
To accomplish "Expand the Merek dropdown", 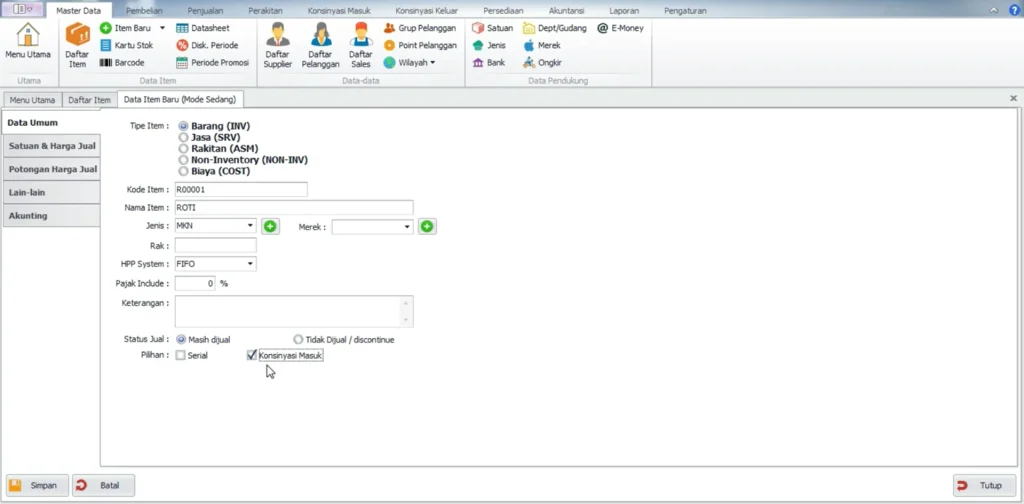I will tap(407, 227).
